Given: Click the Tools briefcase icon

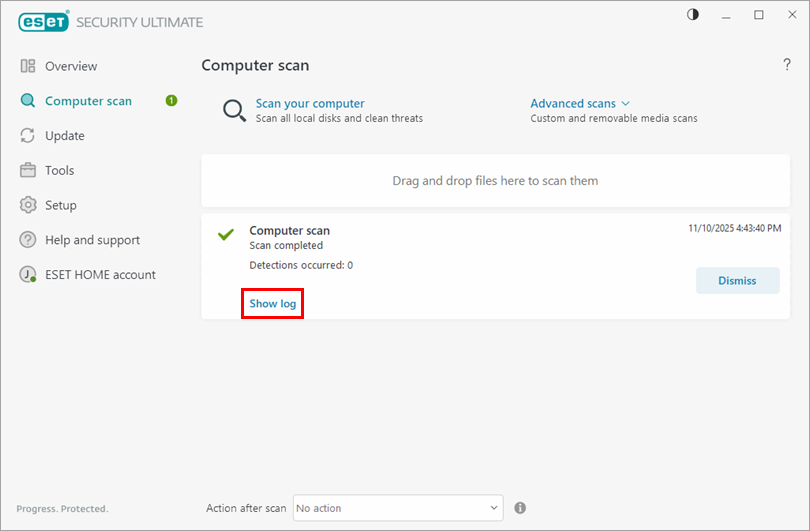Looking at the screenshot, I should pyautogui.click(x=28, y=171).
